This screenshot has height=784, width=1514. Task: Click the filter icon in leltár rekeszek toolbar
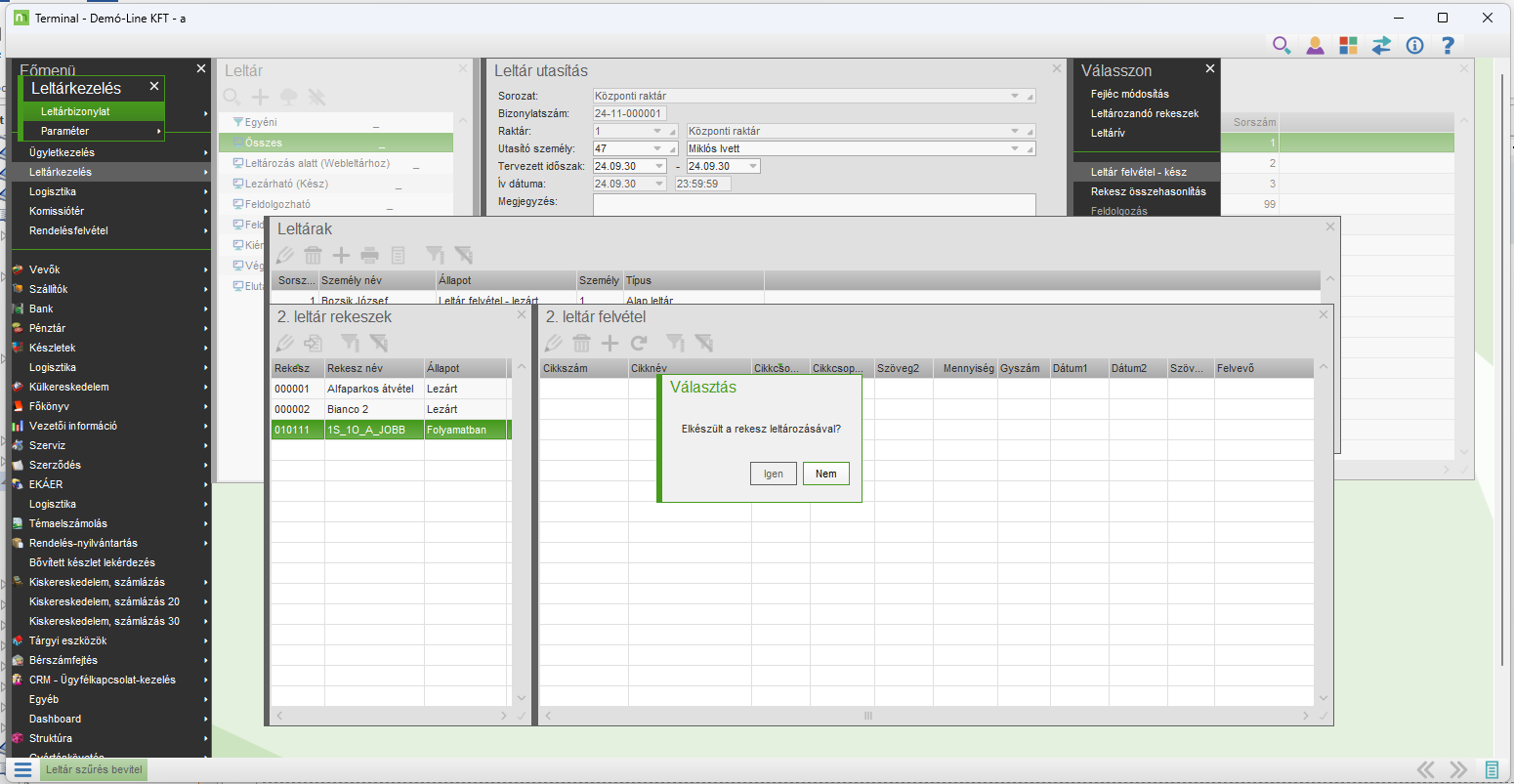pyautogui.click(x=350, y=343)
